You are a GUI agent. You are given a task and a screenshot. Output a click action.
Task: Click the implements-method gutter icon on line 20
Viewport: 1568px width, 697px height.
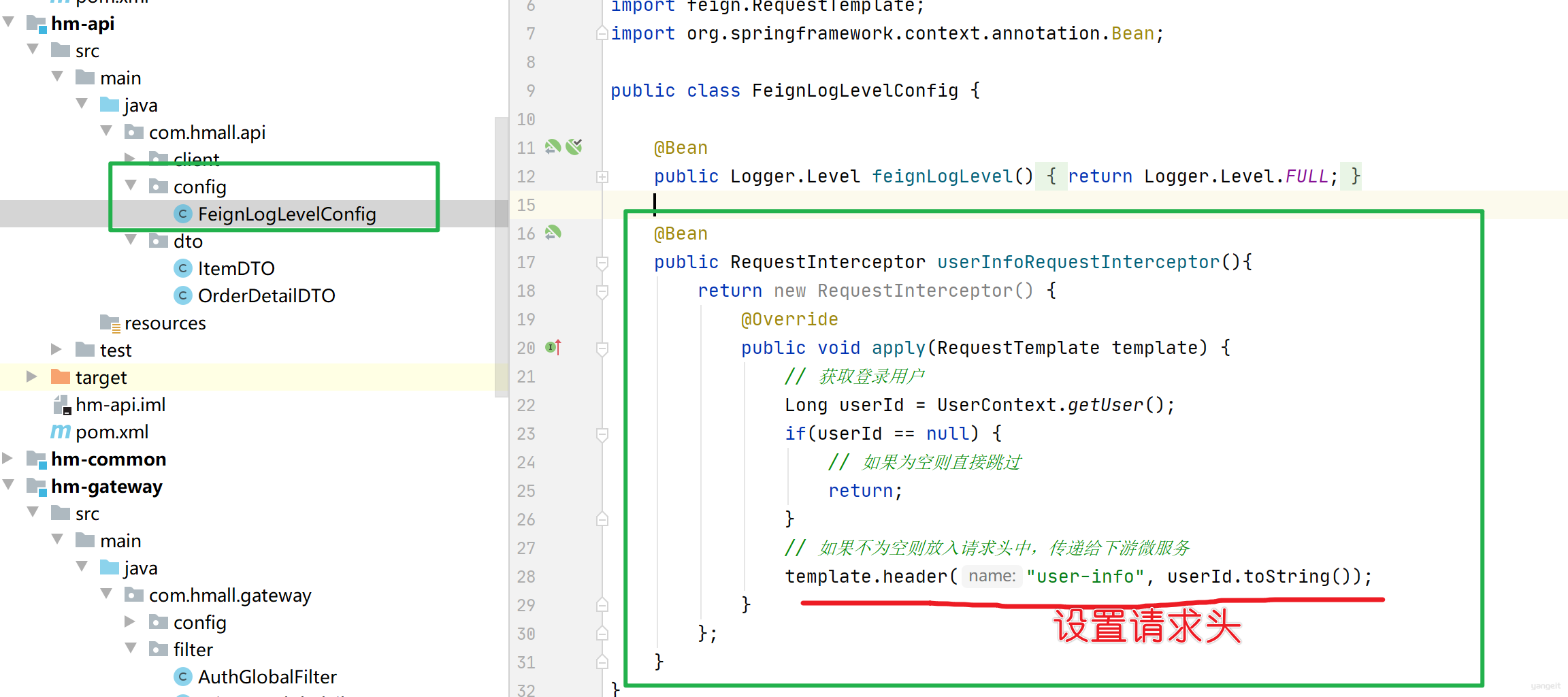tap(553, 347)
